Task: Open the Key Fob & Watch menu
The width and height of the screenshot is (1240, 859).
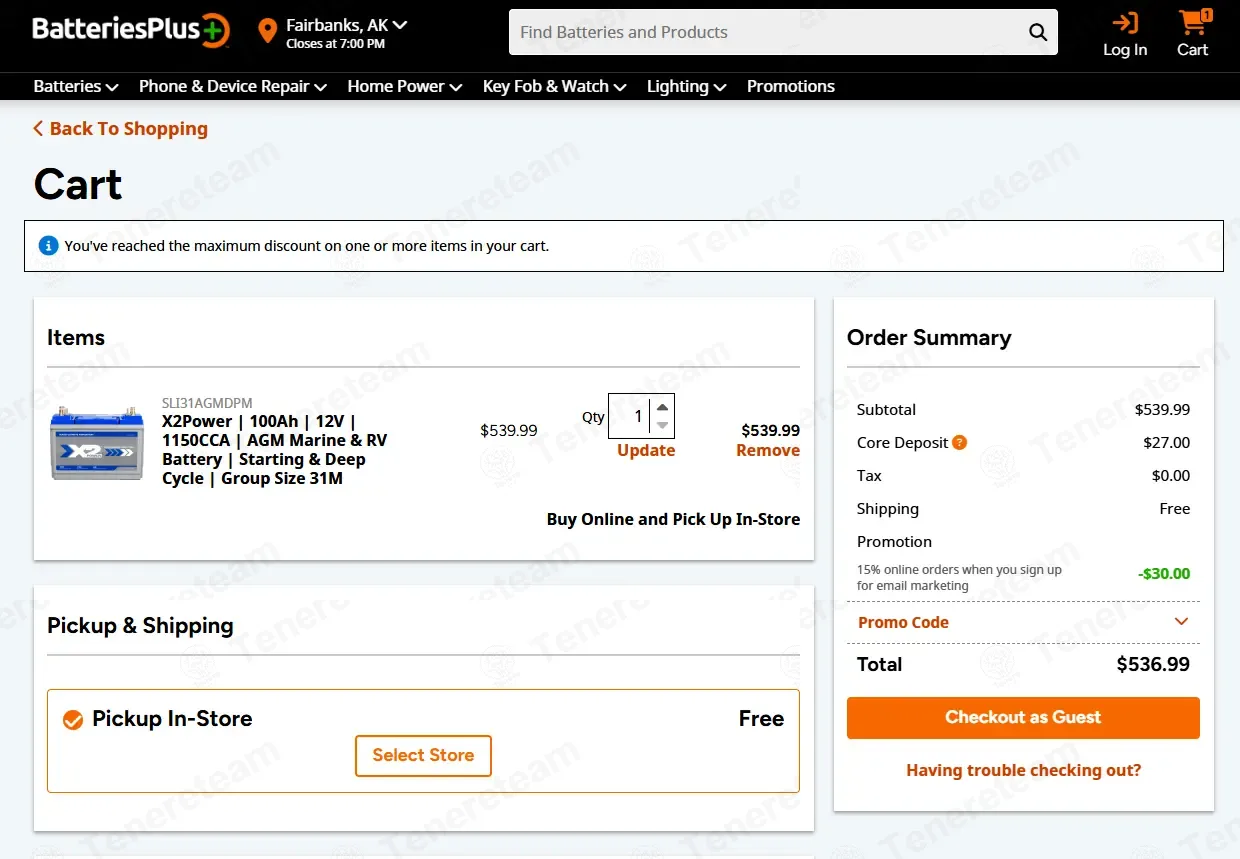Action: pyautogui.click(x=555, y=86)
